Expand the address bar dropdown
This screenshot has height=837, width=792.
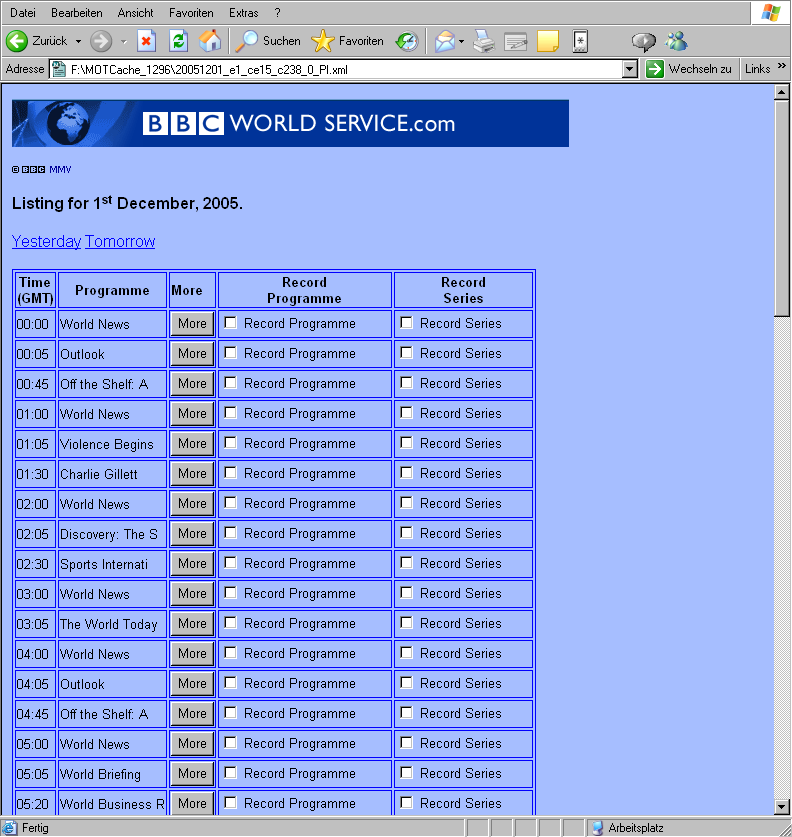pyautogui.click(x=630, y=69)
